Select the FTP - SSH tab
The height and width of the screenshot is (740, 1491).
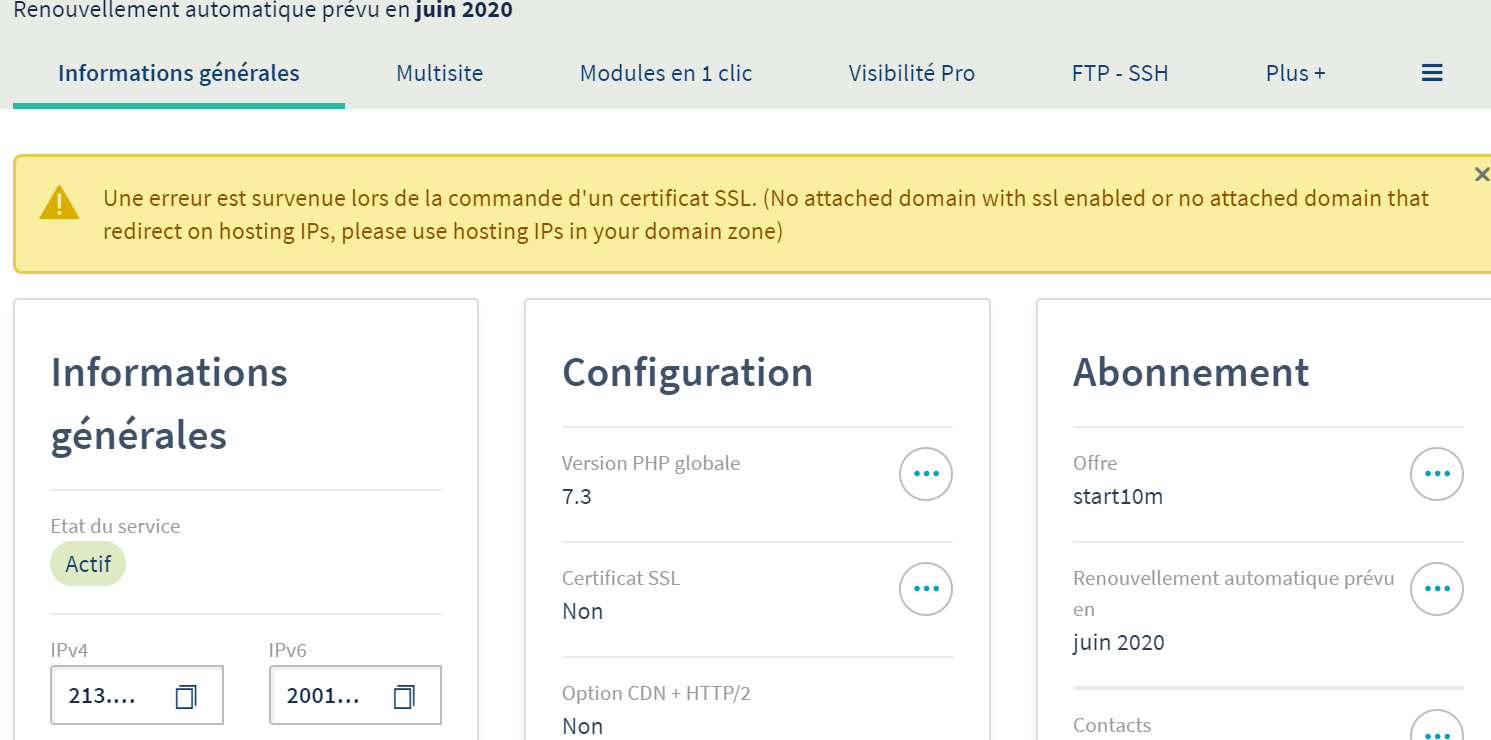tap(1120, 73)
